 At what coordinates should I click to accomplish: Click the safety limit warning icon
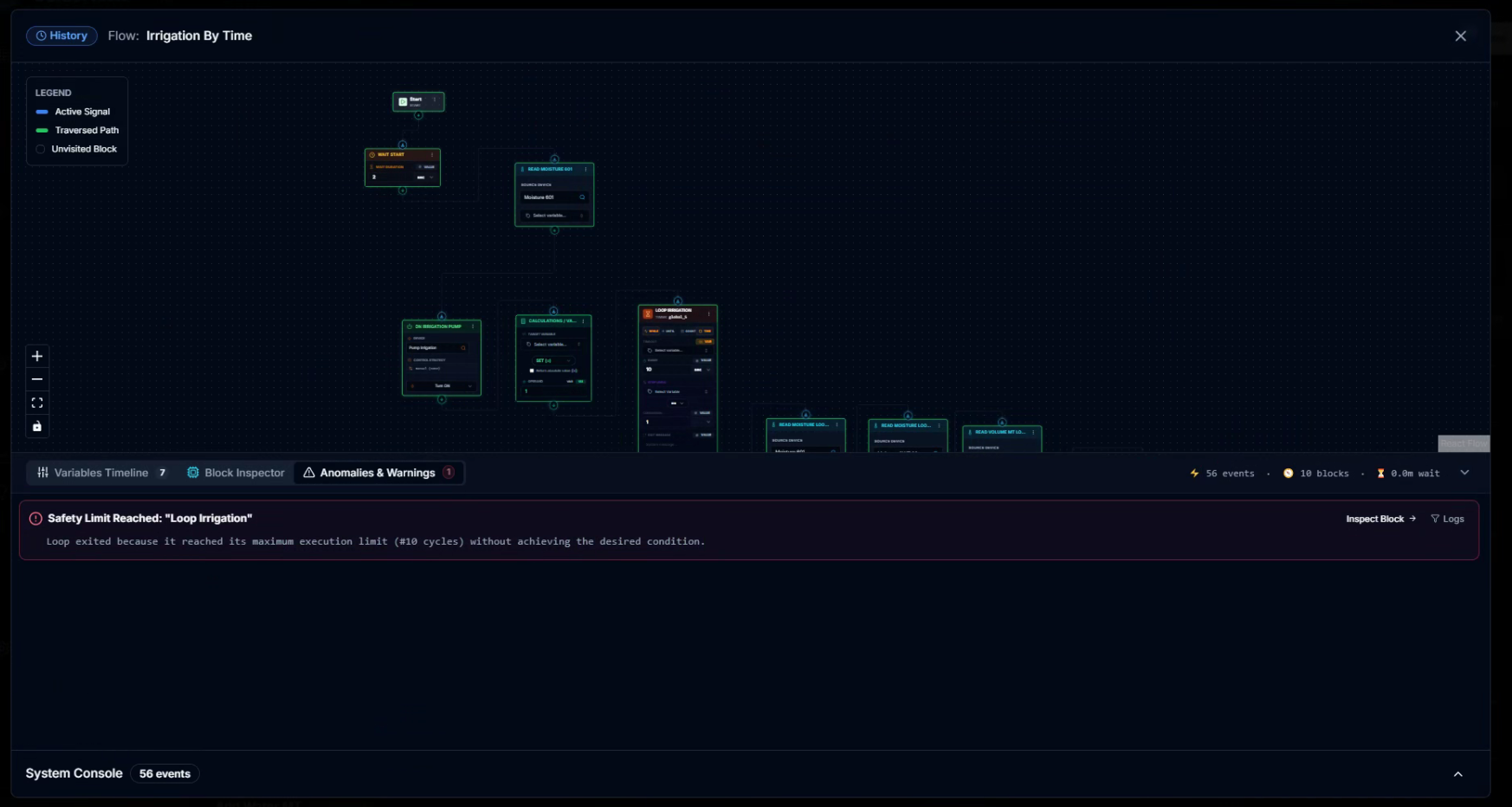(36, 519)
